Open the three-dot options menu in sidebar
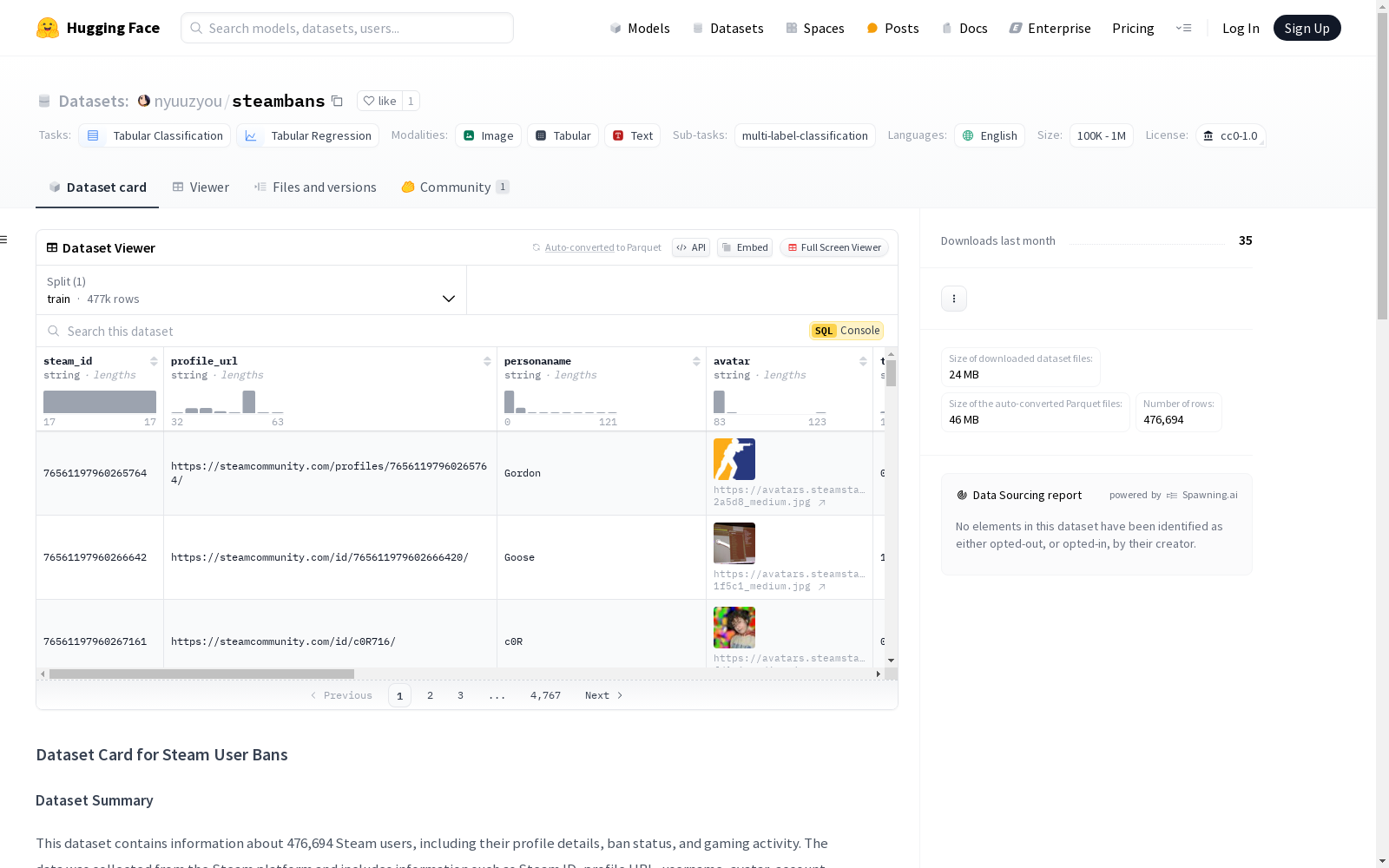The image size is (1389, 868). point(954,299)
